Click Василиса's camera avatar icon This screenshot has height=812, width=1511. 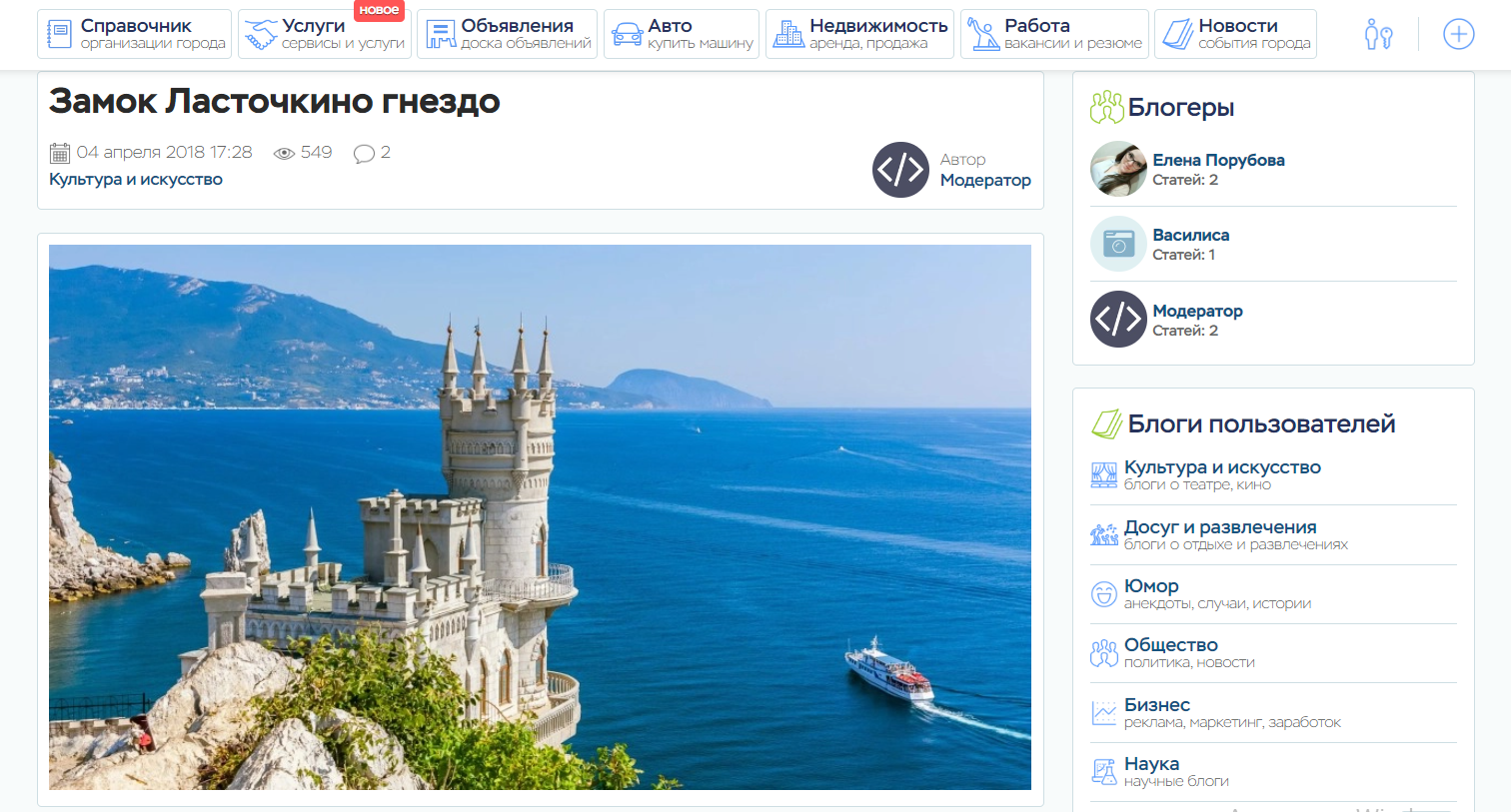(x=1118, y=244)
